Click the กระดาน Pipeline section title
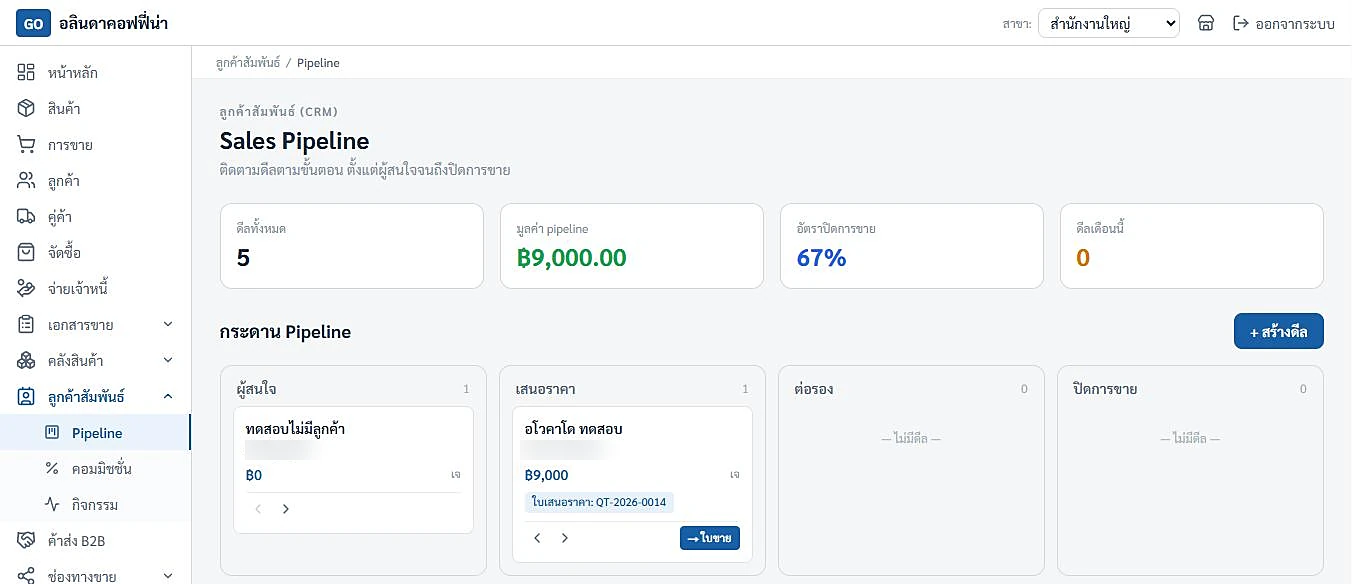Screen dimensions: 1352x584 pos(285,331)
